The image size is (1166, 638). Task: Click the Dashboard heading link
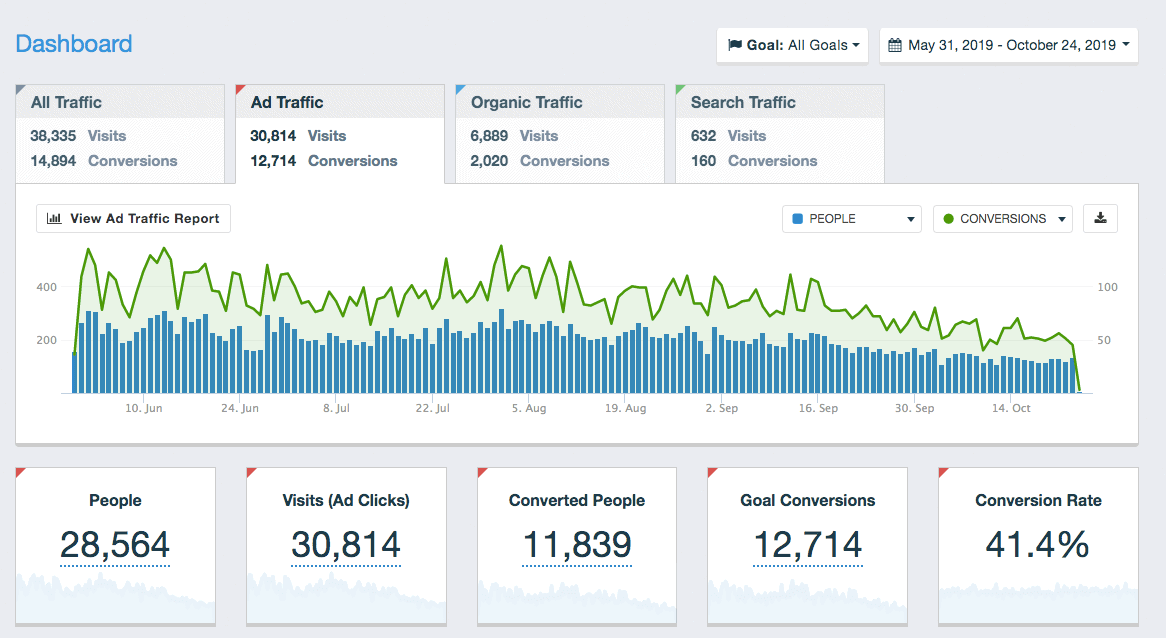tap(74, 44)
